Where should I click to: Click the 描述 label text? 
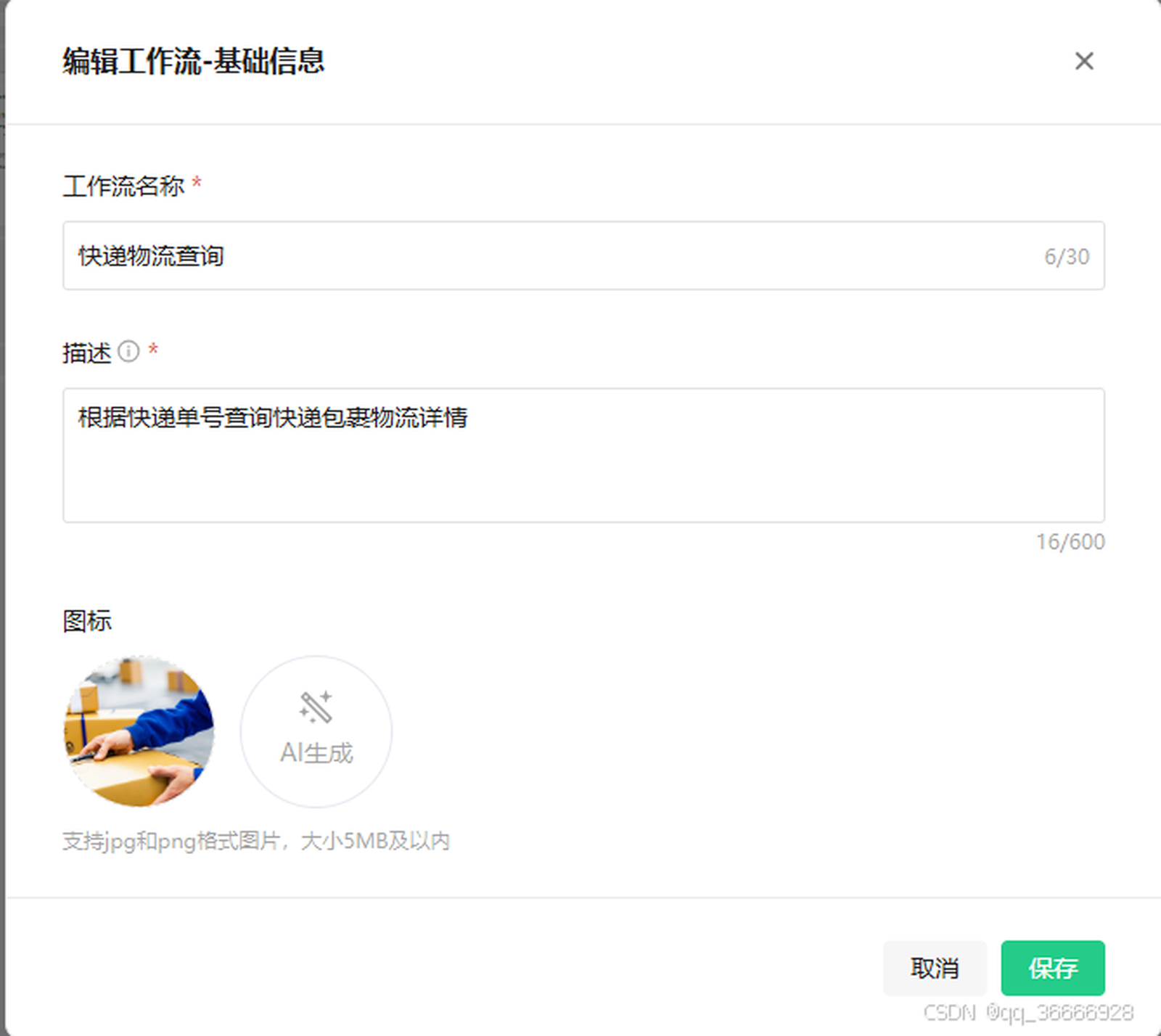click(87, 353)
